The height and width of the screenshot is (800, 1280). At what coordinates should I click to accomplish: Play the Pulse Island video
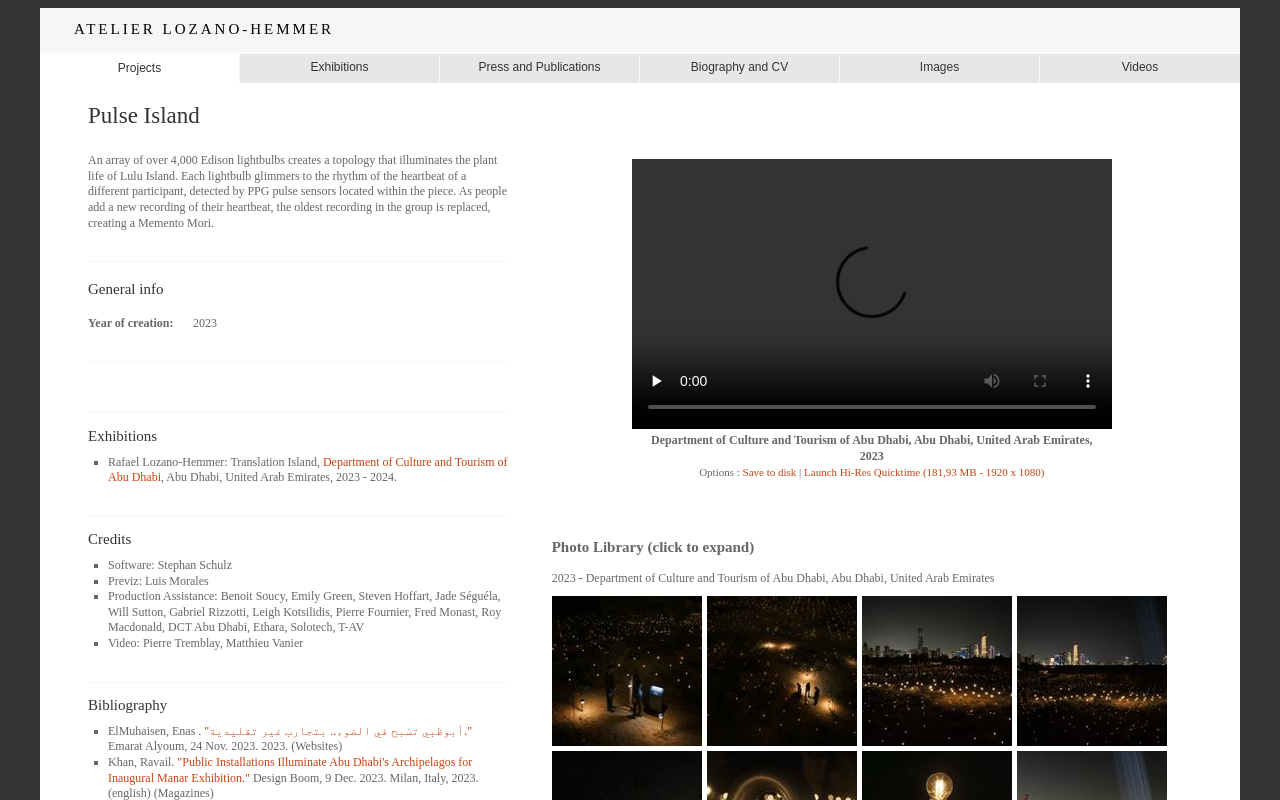click(x=656, y=381)
